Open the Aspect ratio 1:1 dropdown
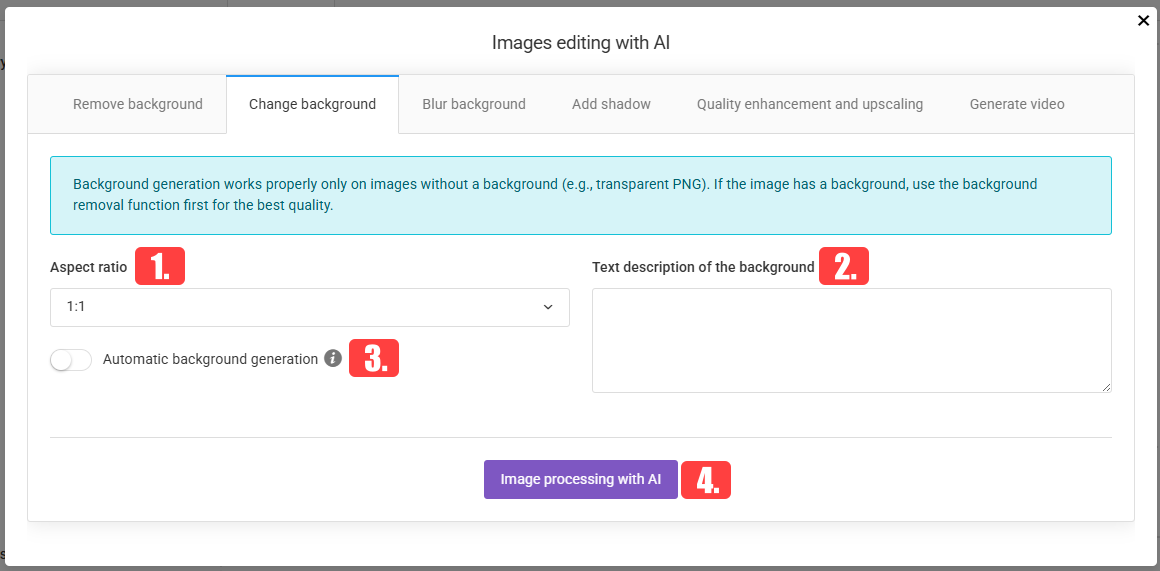Screen dimensions: 1160x571 (310, 307)
